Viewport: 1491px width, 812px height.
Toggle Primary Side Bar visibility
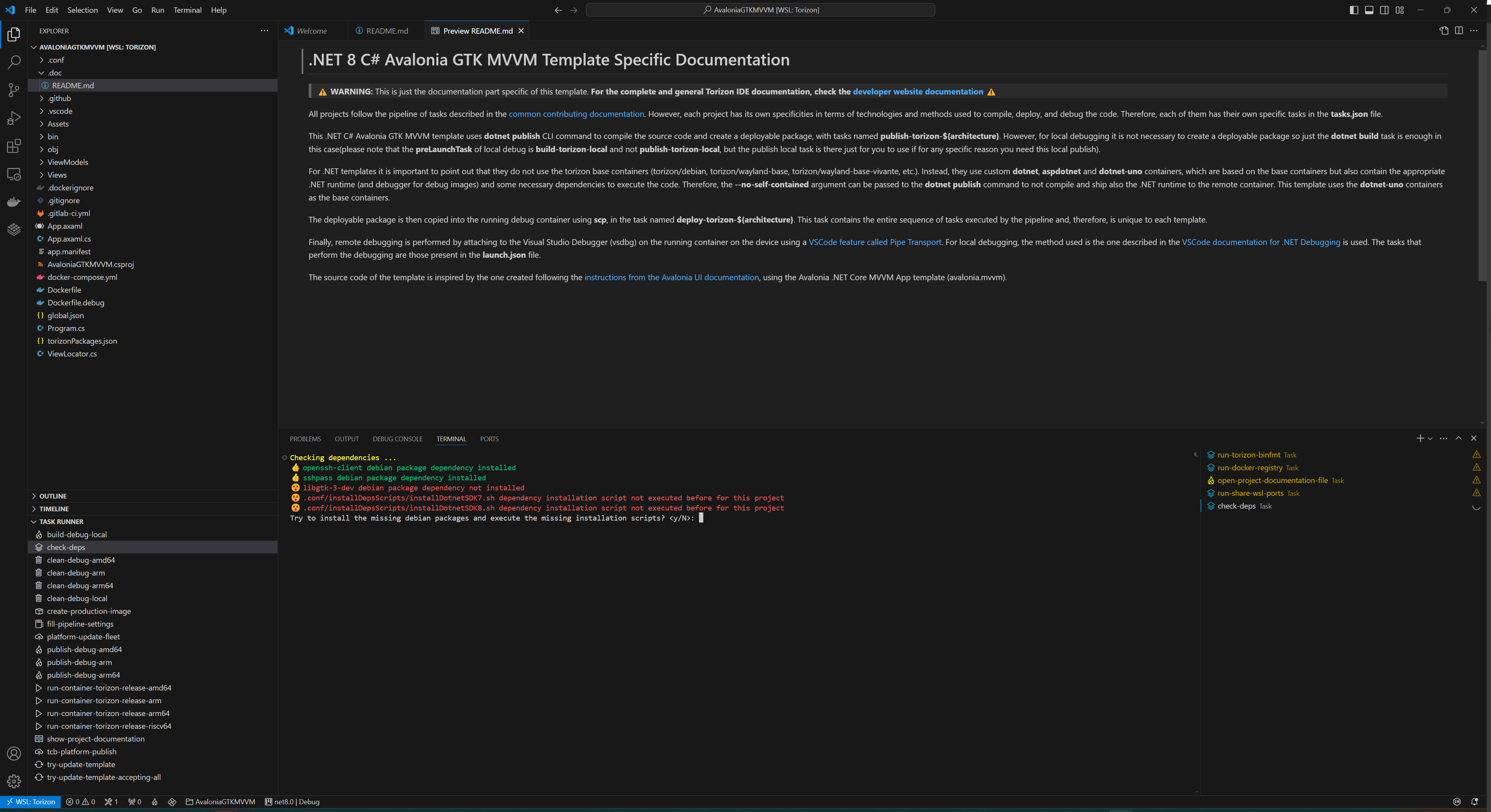pyautogui.click(x=1354, y=10)
